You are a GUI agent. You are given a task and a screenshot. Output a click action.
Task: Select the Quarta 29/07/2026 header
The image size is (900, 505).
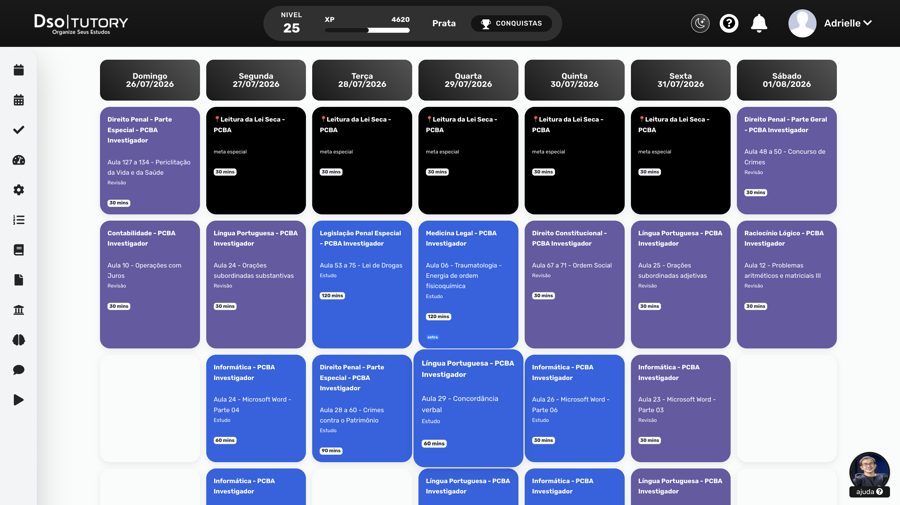click(x=468, y=80)
